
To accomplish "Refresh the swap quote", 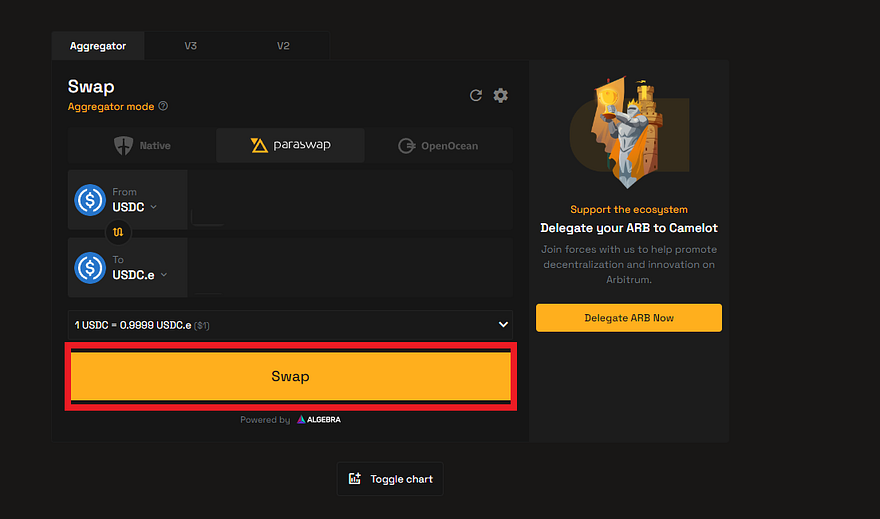I will pos(476,95).
